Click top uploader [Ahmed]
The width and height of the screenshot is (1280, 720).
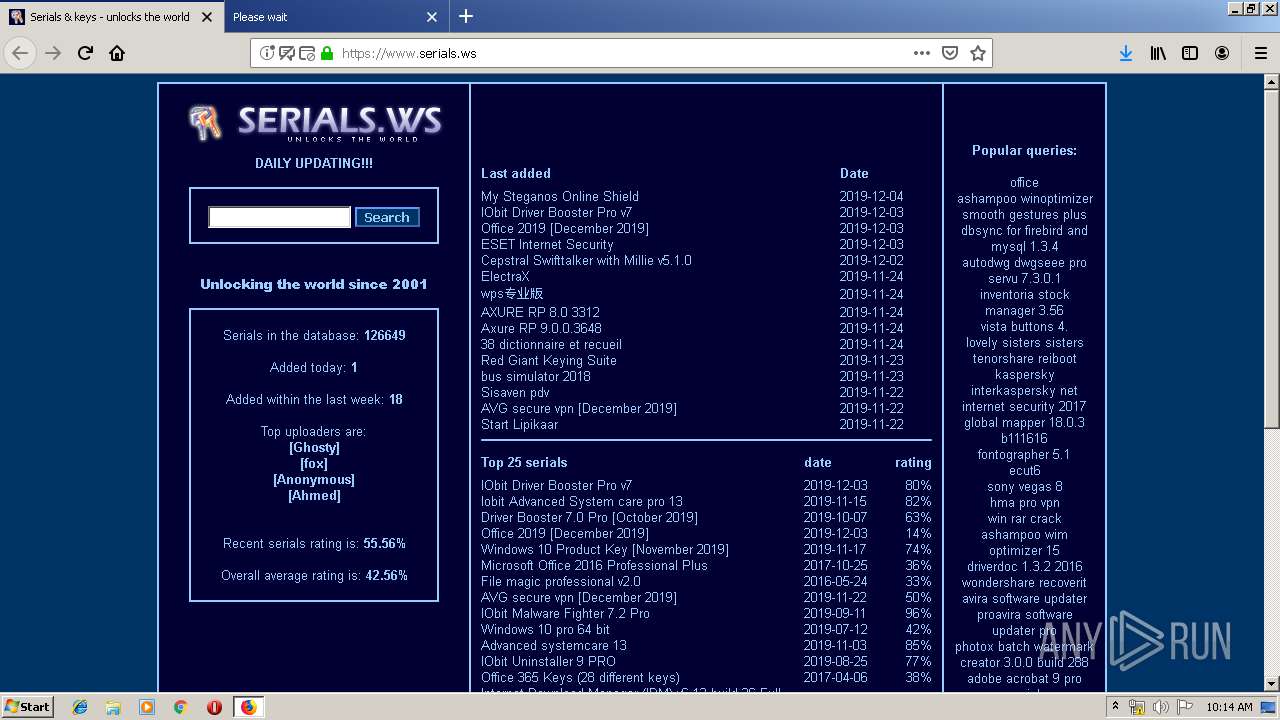tap(314, 495)
